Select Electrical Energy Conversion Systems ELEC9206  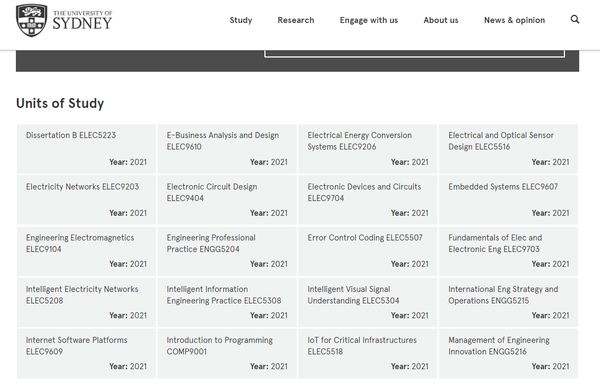[x=368, y=149]
